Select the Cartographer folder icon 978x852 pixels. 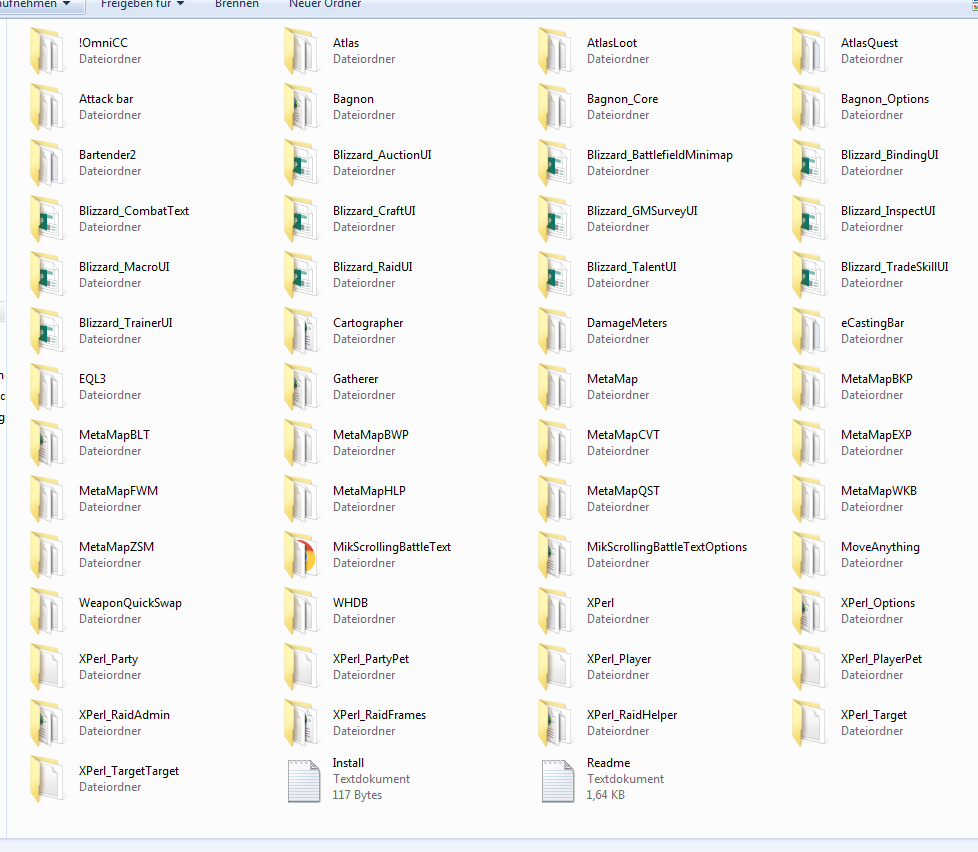(x=301, y=331)
